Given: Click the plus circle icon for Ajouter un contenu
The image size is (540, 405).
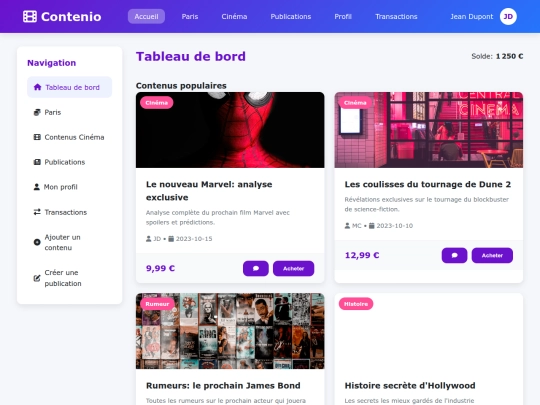Looking at the screenshot, I should click(x=37, y=242).
